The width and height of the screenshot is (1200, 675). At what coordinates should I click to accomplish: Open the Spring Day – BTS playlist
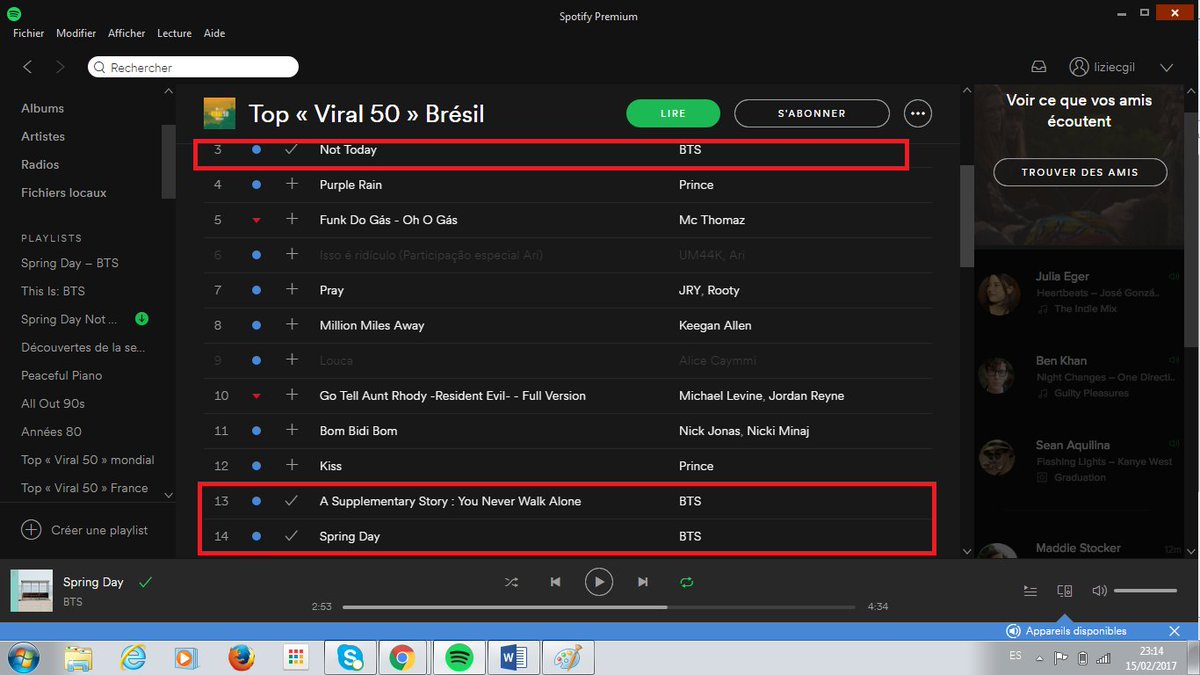pyautogui.click(x=70, y=263)
